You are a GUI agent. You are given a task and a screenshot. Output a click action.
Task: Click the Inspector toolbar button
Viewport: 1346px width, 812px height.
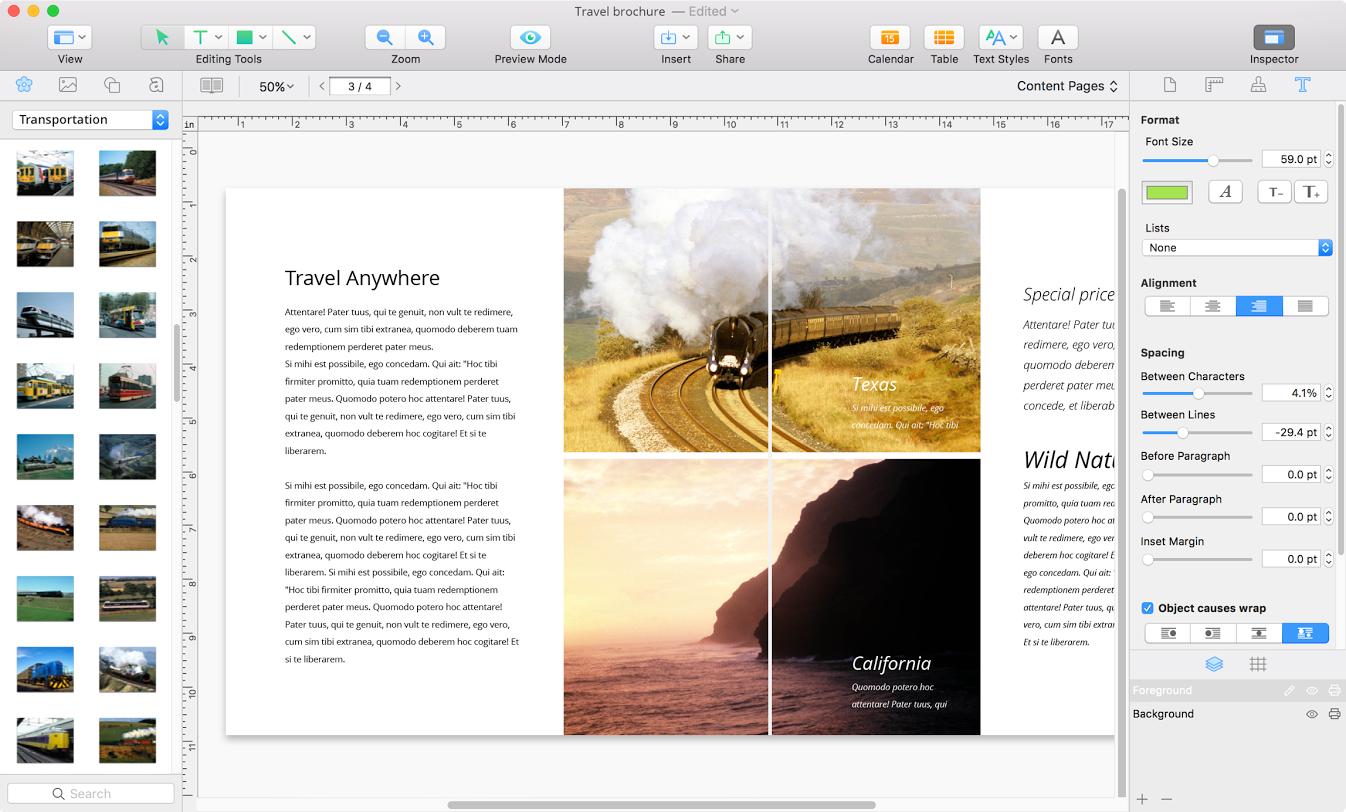1273,38
